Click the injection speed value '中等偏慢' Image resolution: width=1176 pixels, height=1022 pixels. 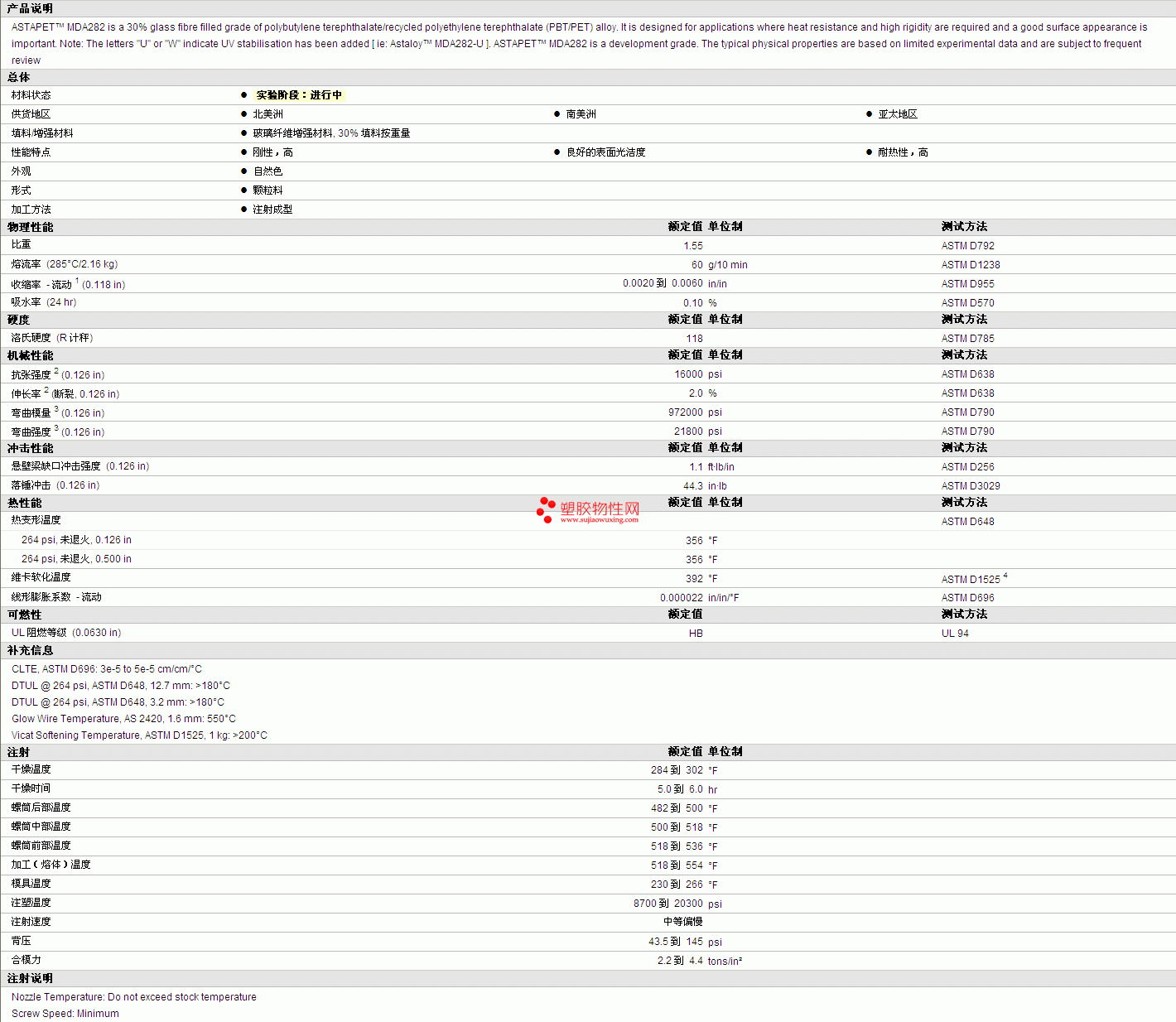683,922
